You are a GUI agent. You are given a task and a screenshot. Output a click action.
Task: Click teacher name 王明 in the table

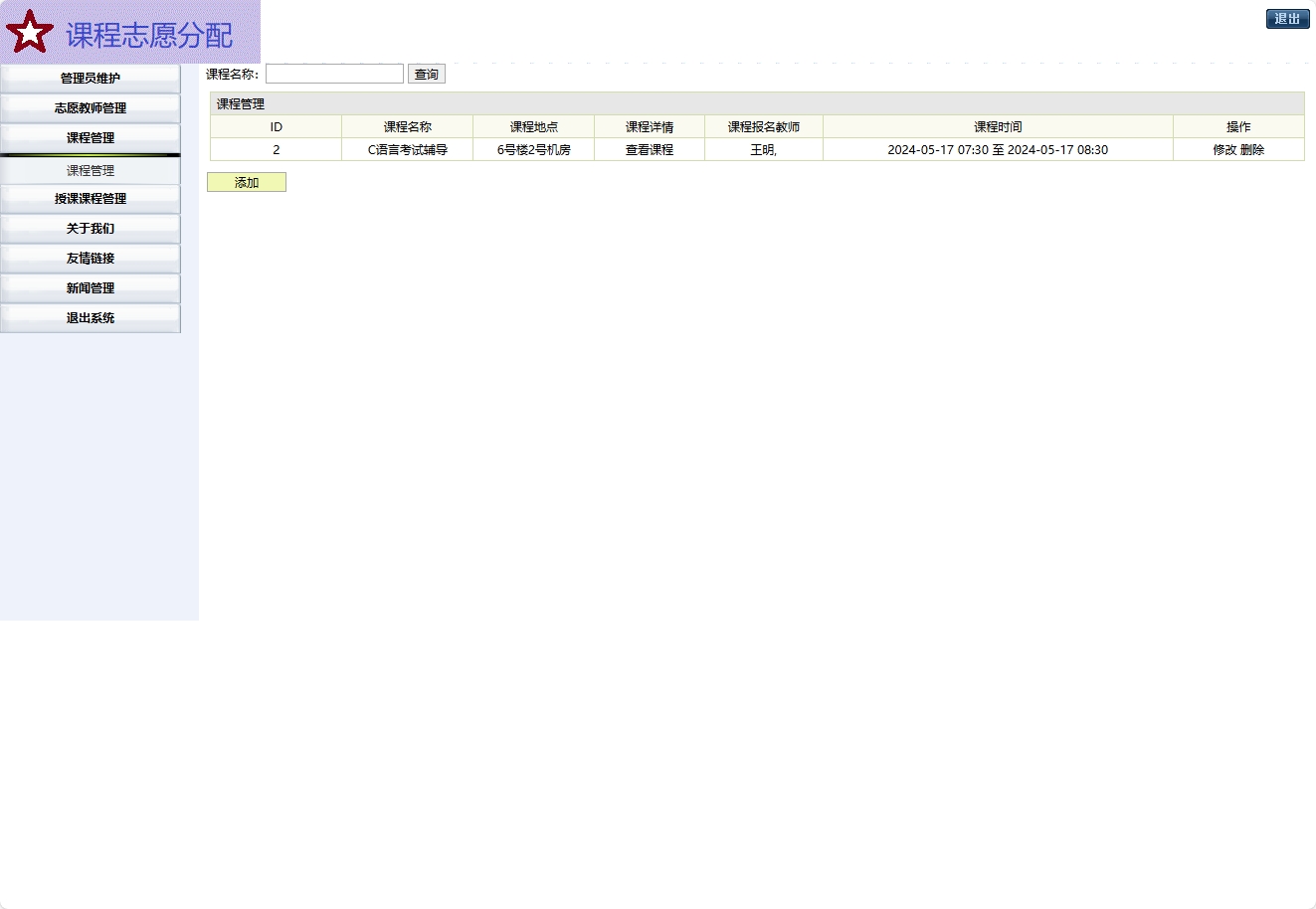point(762,149)
